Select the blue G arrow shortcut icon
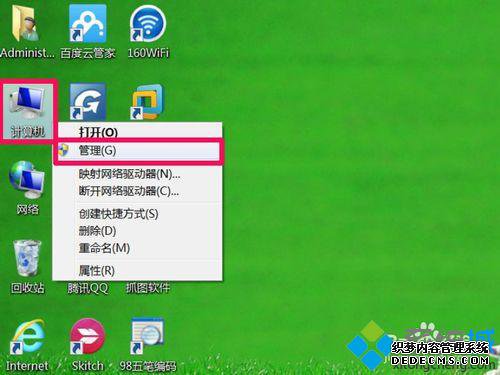The height and width of the screenshot is (375, 500). click(x=88, y=102)
